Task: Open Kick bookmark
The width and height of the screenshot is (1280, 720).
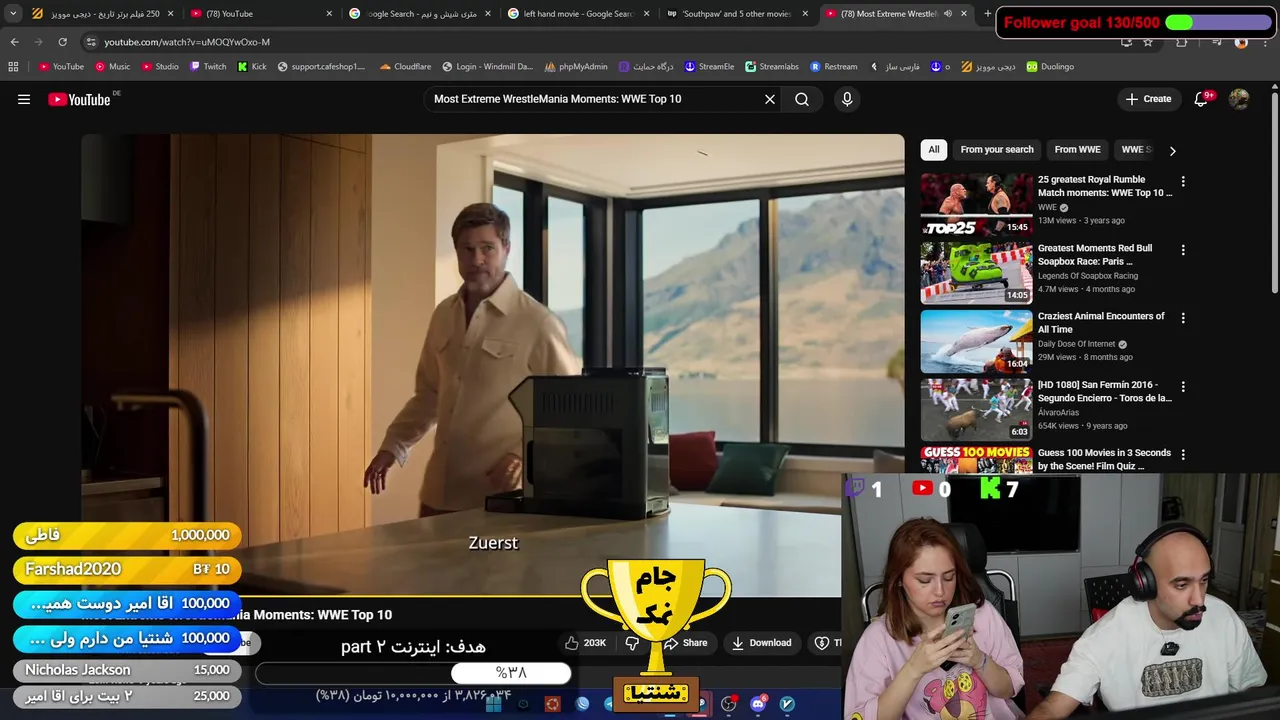Action: (252, 67)
